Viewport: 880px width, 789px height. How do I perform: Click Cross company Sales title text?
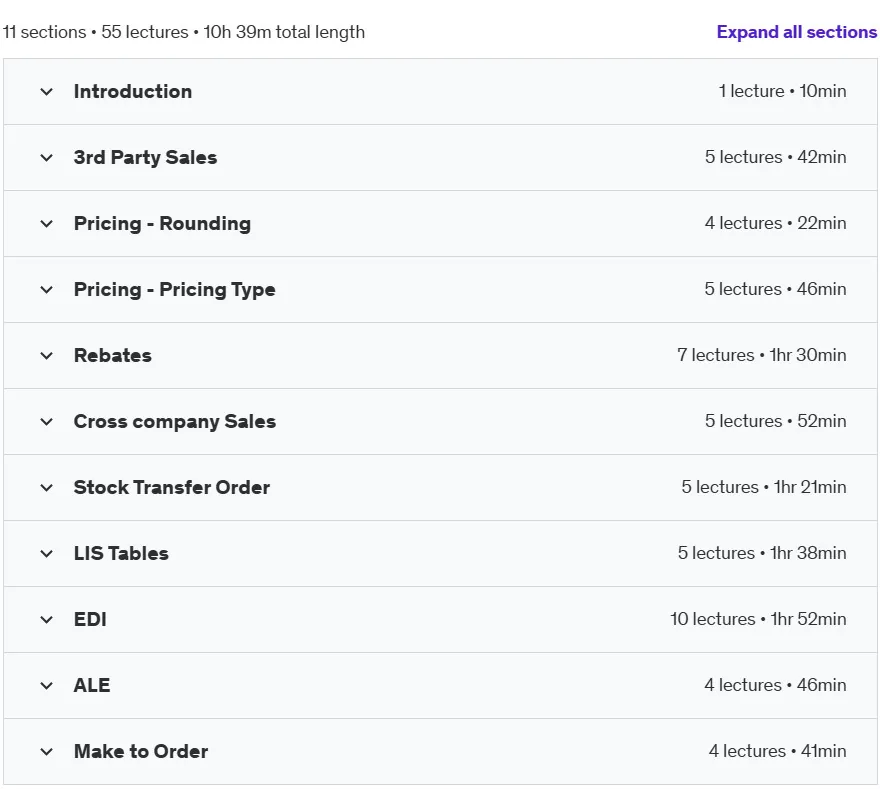pyautogui.click(x=175, y=421)
